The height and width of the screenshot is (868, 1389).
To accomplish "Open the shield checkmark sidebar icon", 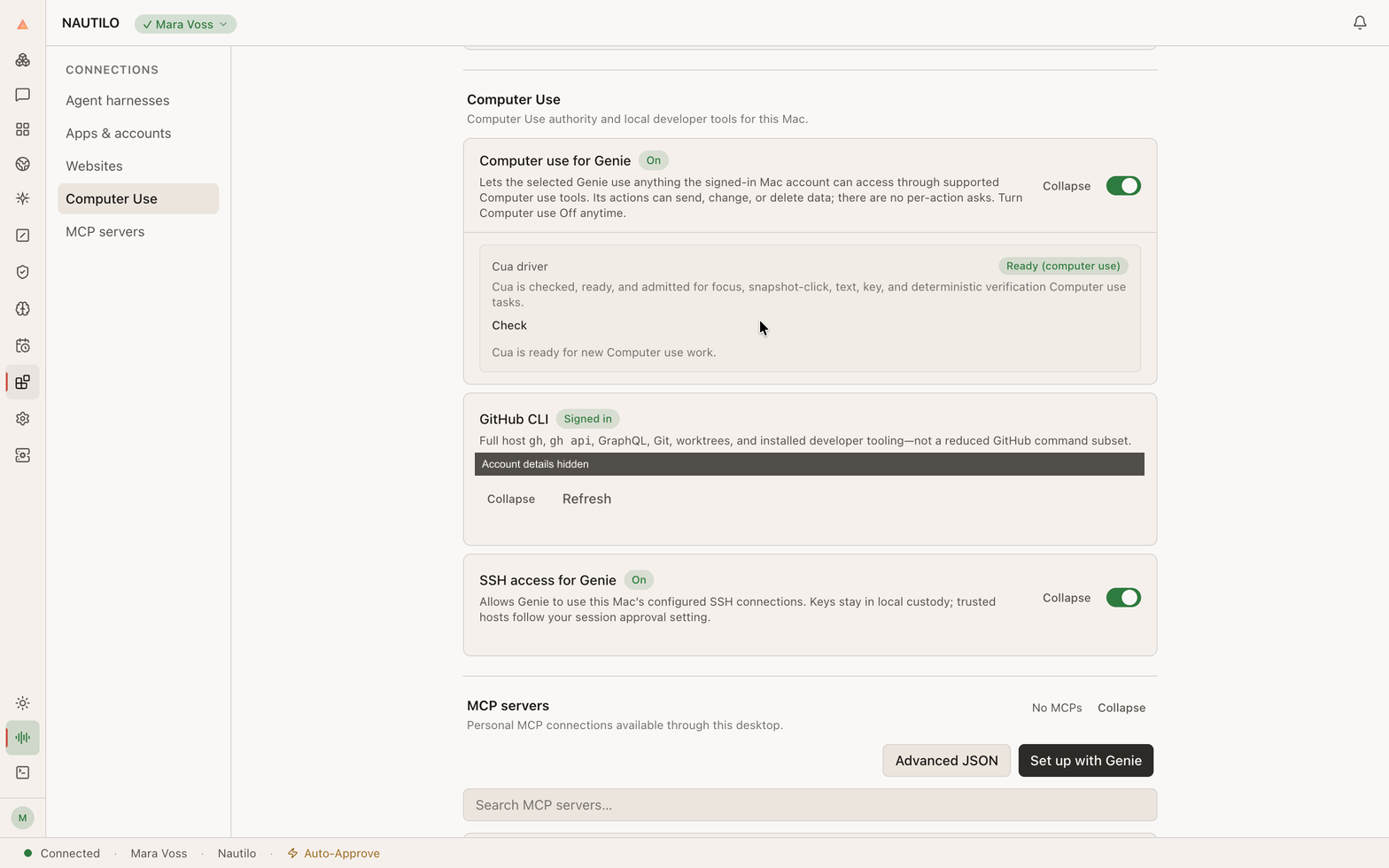I will pyautogui.click(x=23, y=272).
